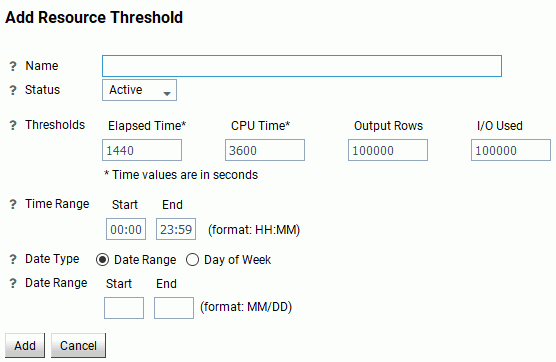Open the Date Range help question mark
The height and width of the screenshot is (362, 556).
[13, 283]
